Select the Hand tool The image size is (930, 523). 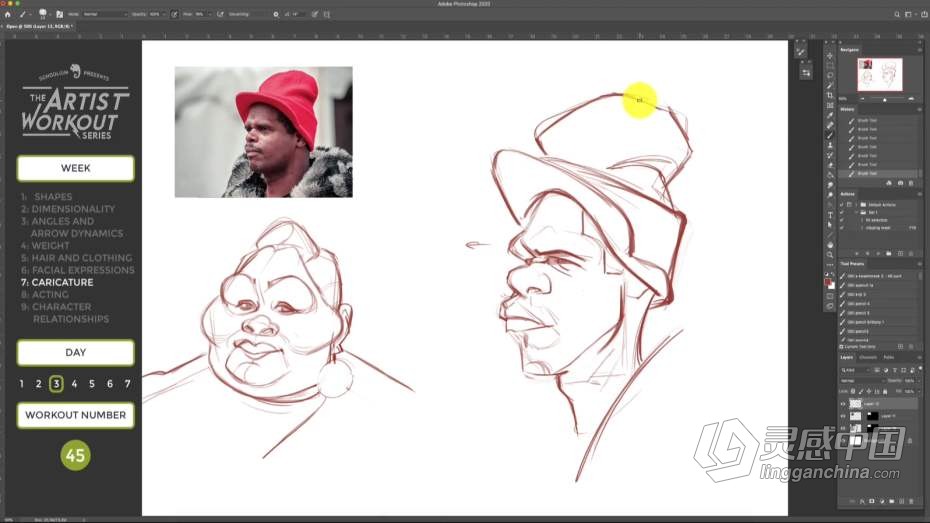pos(830,245)
